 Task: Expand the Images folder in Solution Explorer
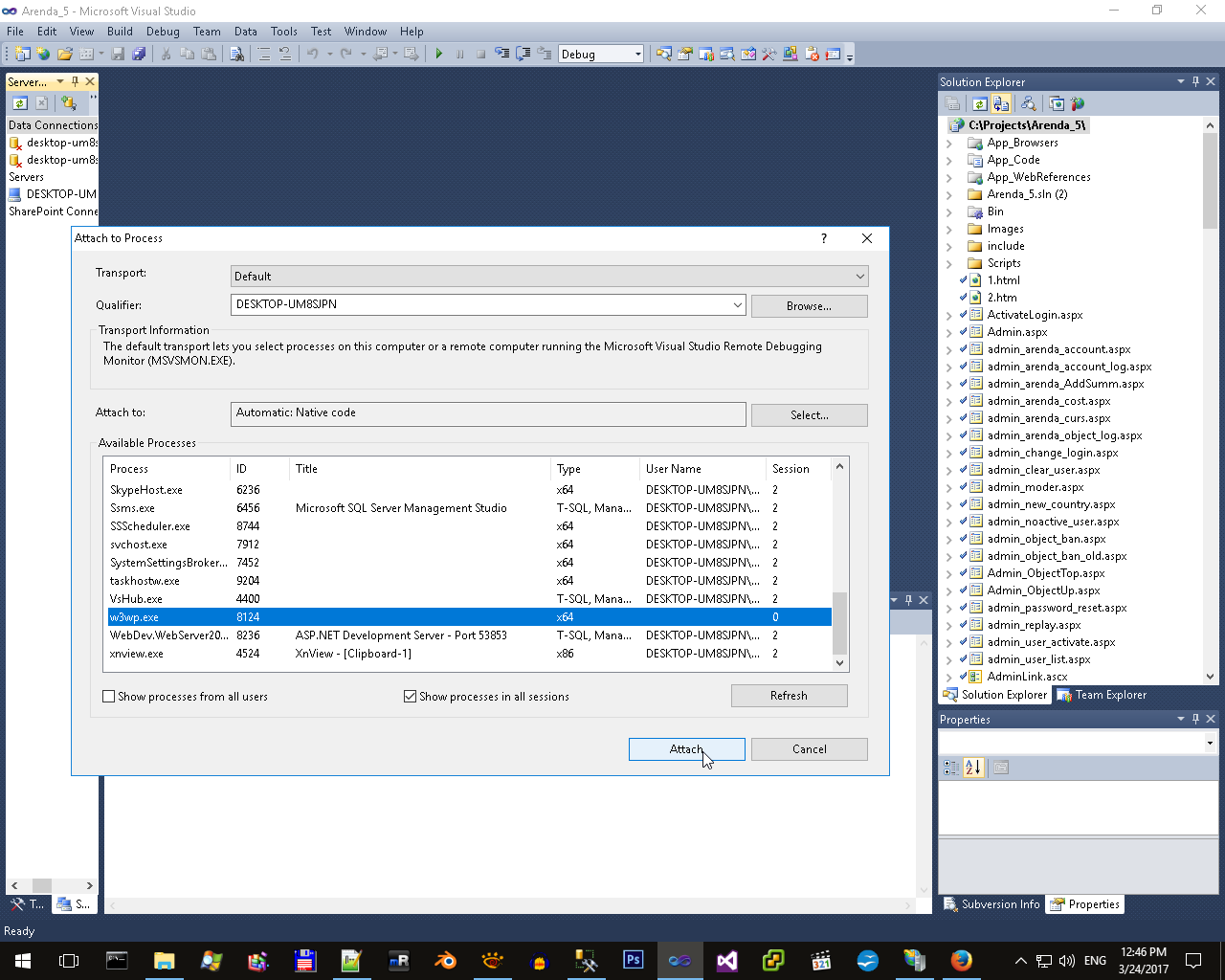pos(949,230)
